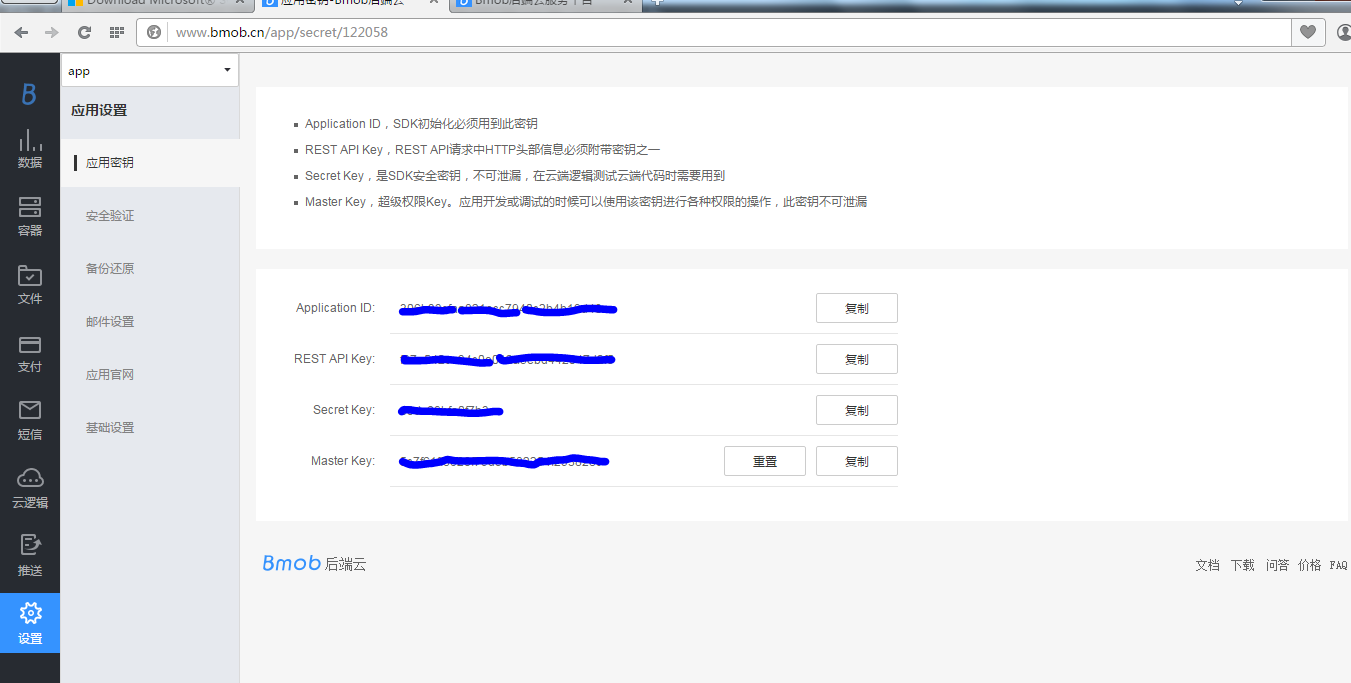
Task: Click the Application ID label
Action: point(335,308)
